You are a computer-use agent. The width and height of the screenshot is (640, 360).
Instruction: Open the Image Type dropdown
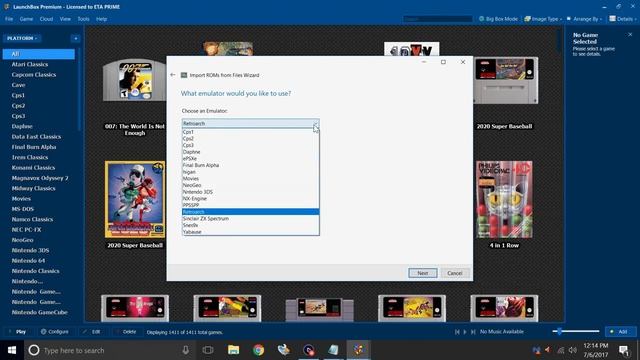pyautogui.click(x=543, y=19)
